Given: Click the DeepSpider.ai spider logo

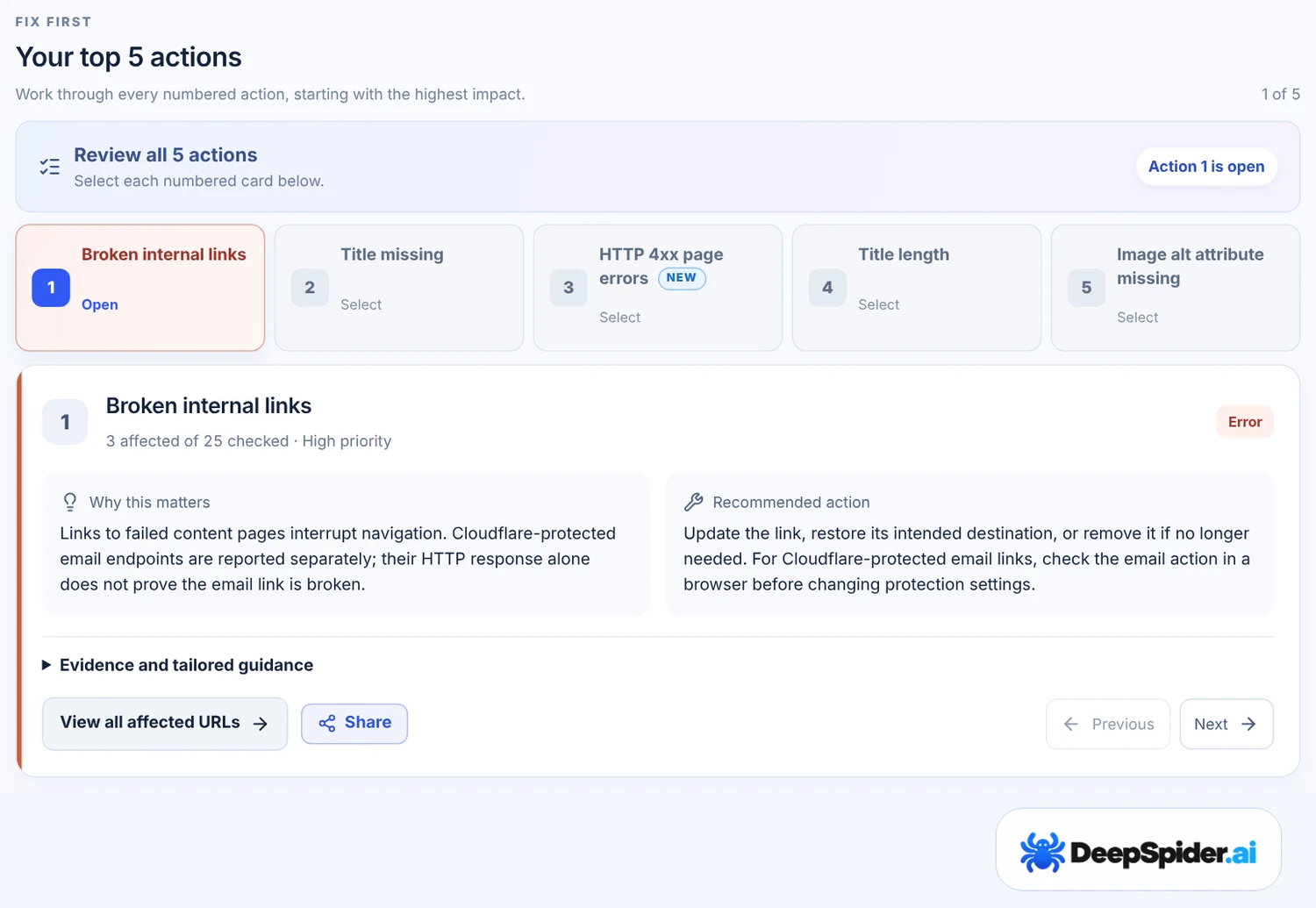Looking at the screenshot, I should (x=1042, y=852).
